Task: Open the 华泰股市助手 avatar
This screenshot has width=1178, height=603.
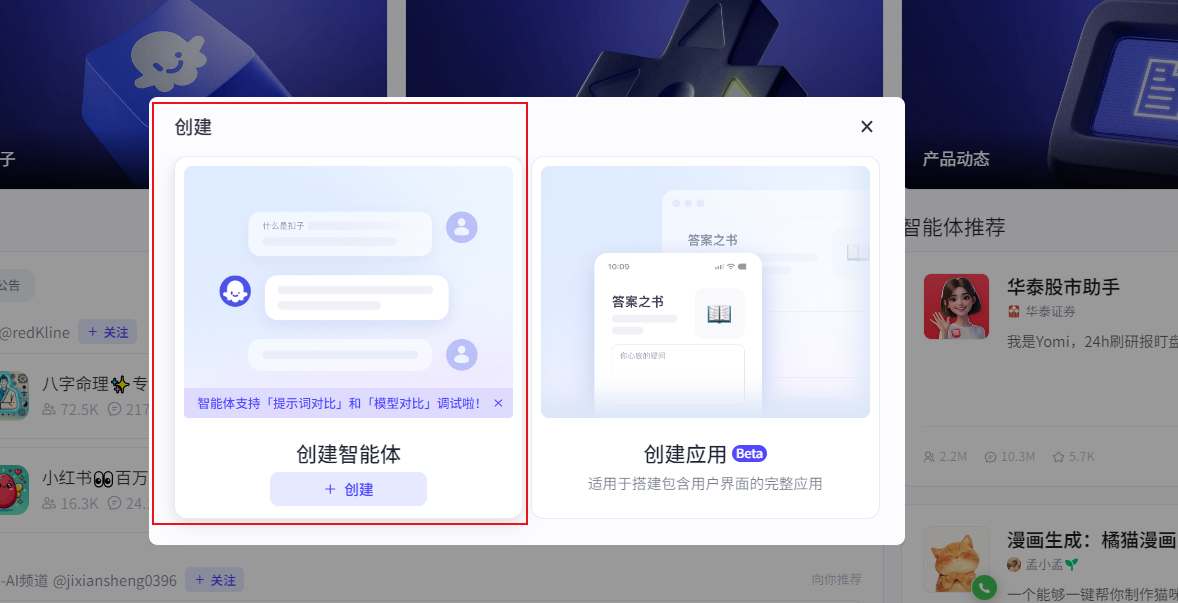Action: coord(956,306)
